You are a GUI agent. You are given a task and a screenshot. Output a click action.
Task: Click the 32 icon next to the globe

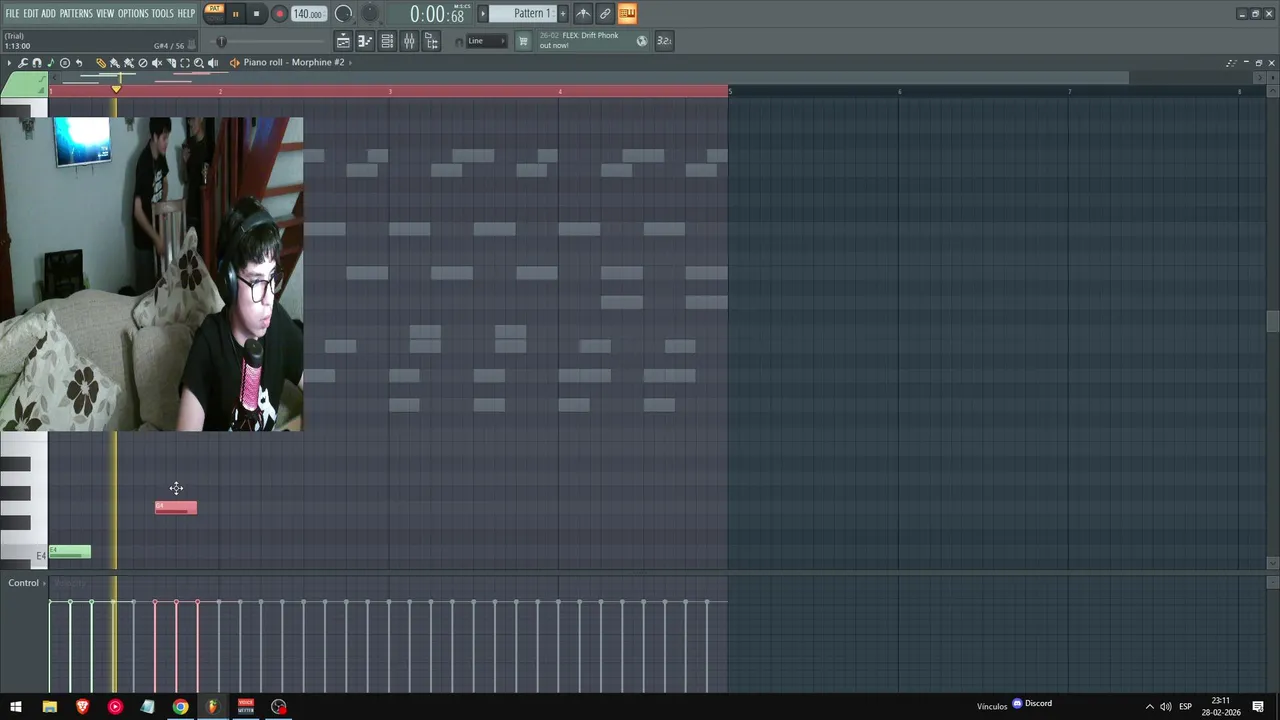(x=664, y=41)
